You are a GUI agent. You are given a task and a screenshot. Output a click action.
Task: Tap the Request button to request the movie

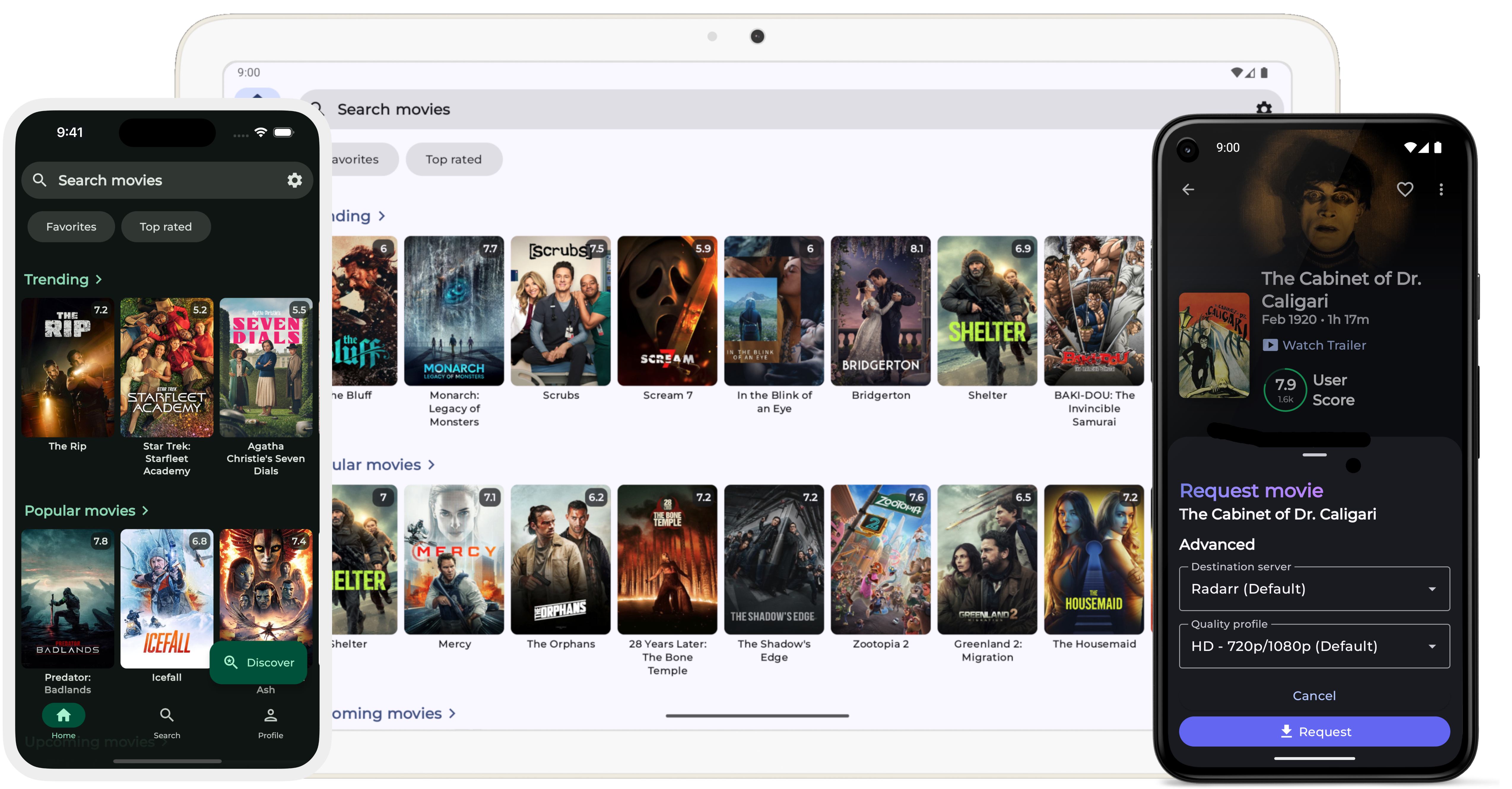tap(1314, 731)
